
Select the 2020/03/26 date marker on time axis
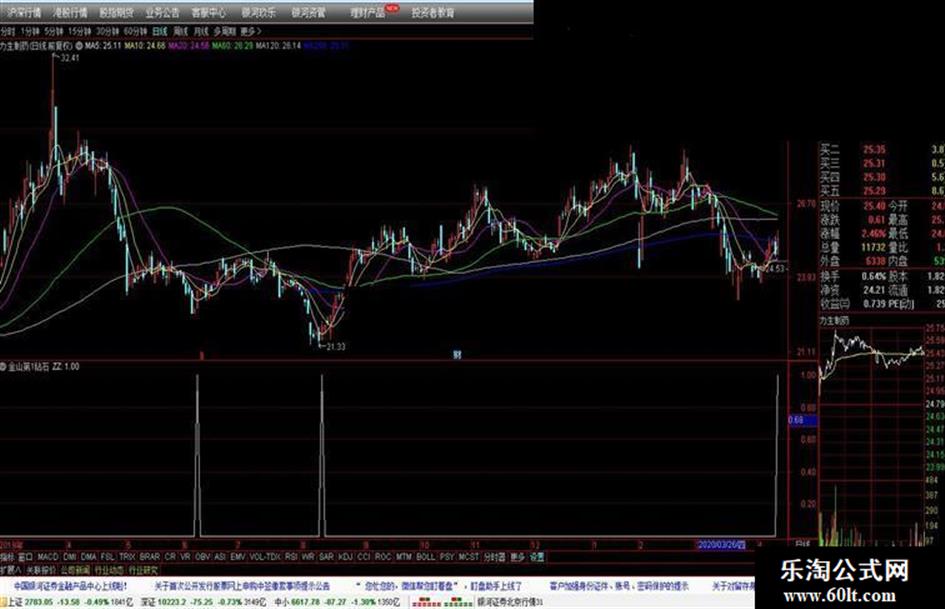point(721,544)
